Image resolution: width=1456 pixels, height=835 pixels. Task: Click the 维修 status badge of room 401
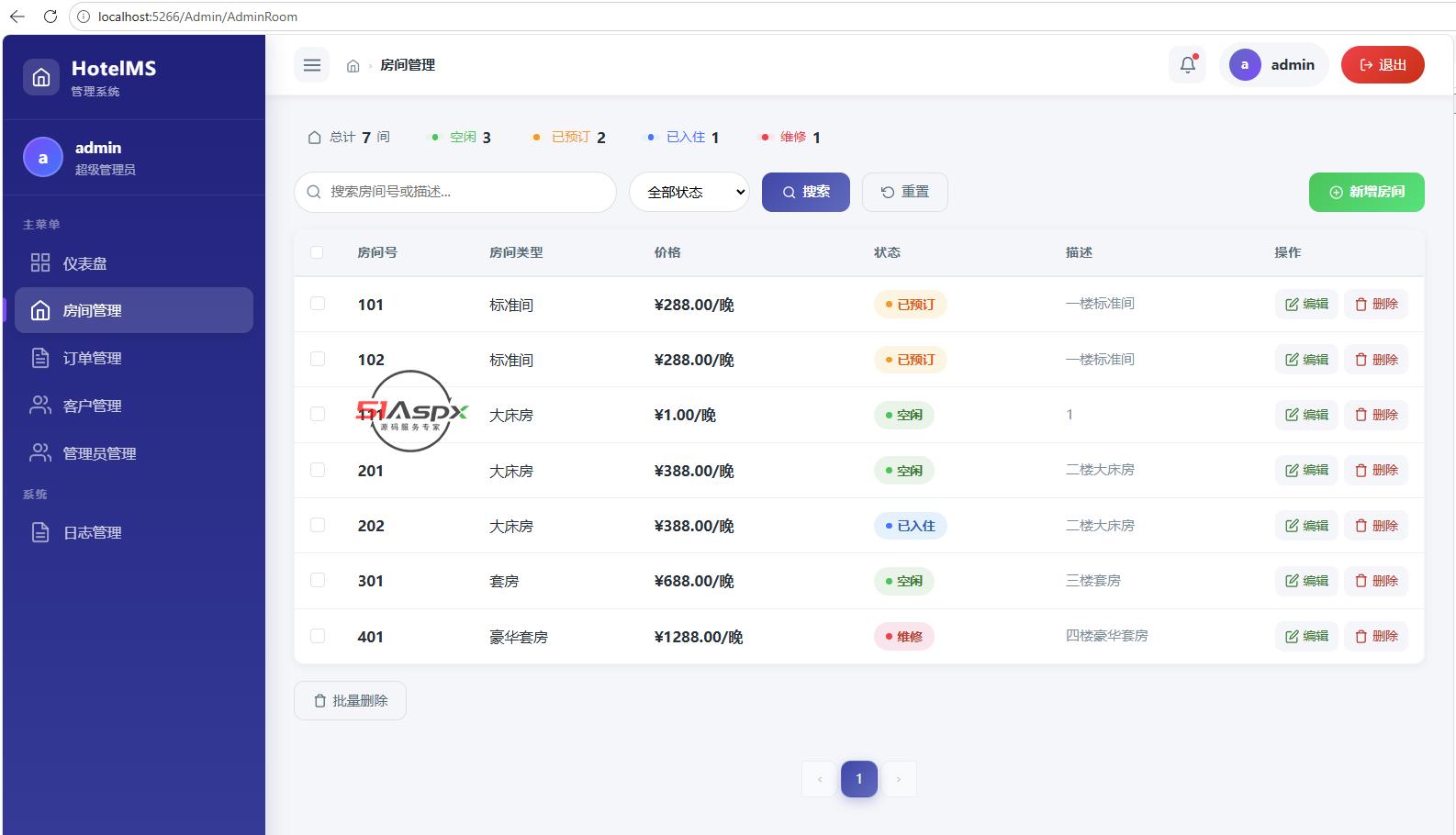[904, 636]
